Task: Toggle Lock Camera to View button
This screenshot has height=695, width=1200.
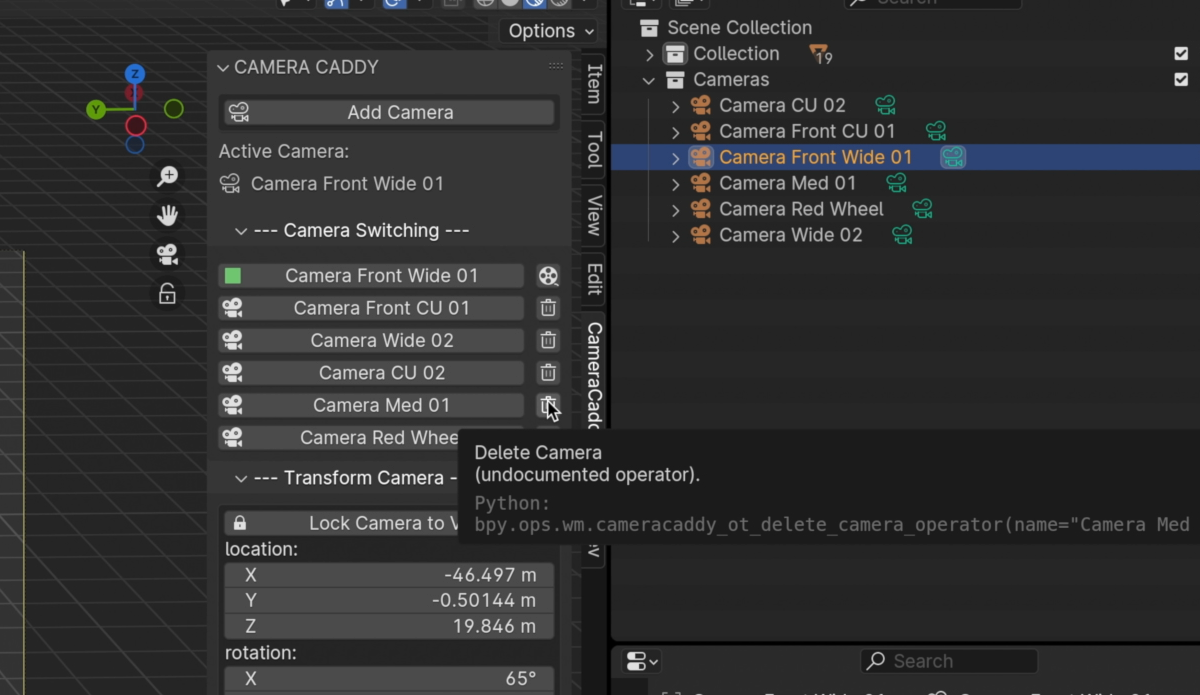Action: click(389, 523)
